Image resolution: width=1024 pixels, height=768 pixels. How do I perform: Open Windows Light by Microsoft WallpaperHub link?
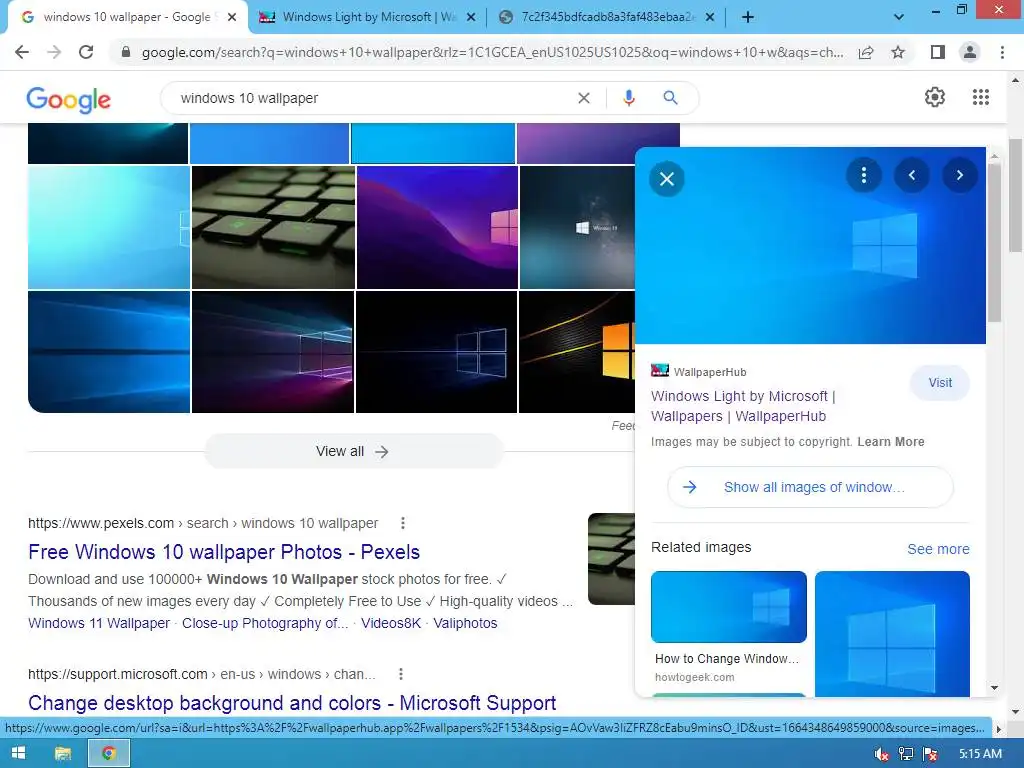click(x=743, y=406)
